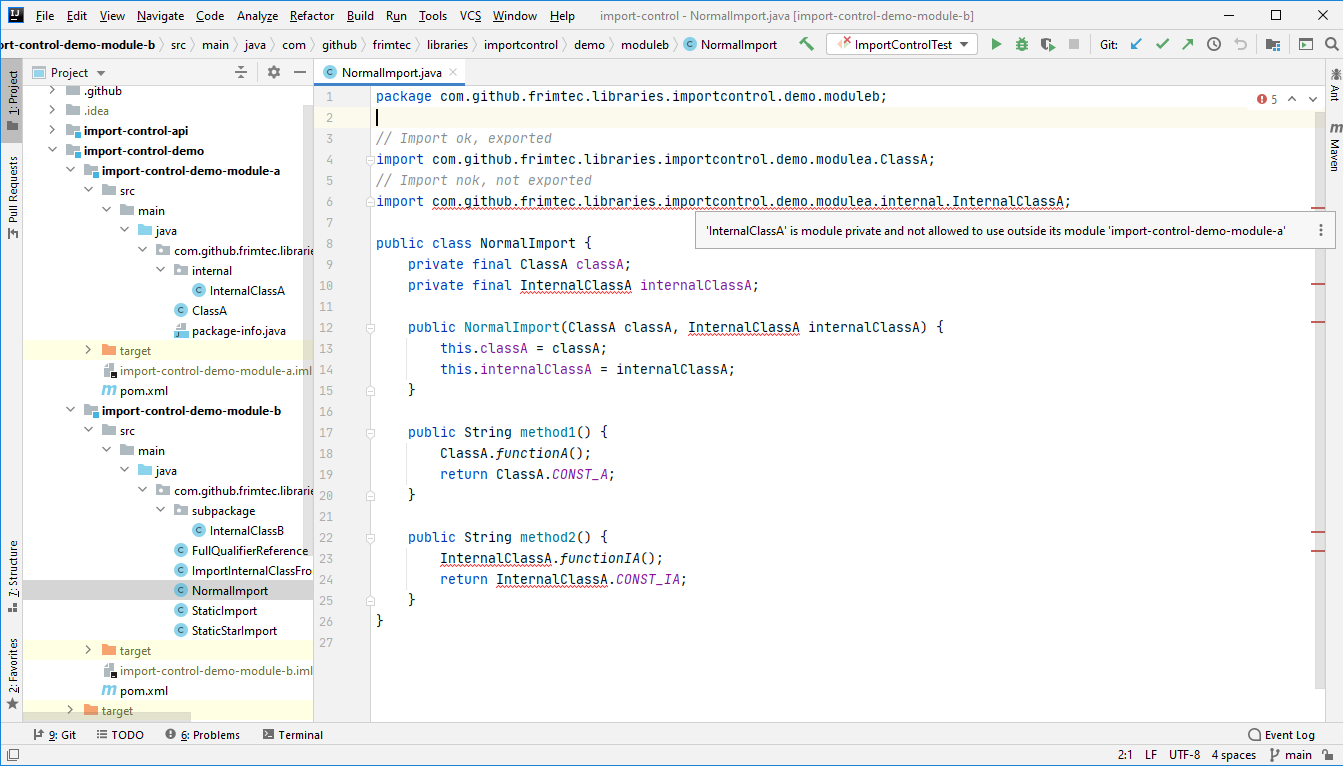Open the Terminal tool window
Image resolution: width=1343 pixels, height=766 pixels.
point(293,735)
